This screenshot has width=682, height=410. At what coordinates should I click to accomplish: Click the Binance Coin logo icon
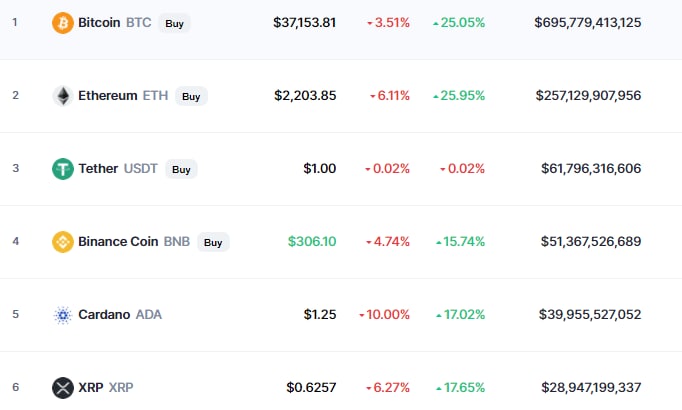63,241
